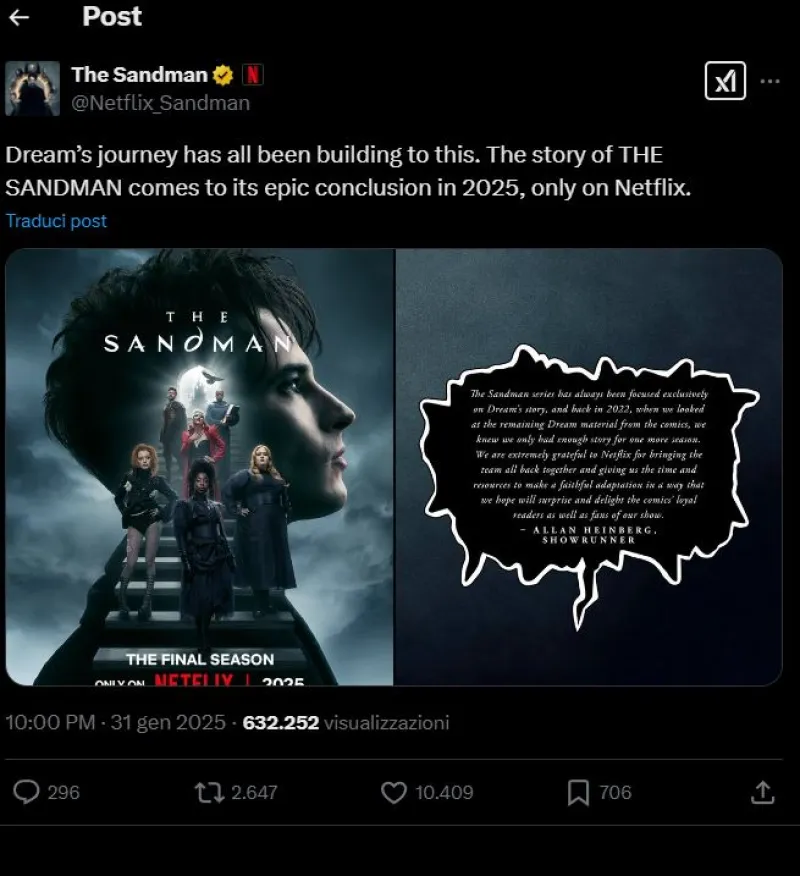Bookmark this post

pos(578,792)
